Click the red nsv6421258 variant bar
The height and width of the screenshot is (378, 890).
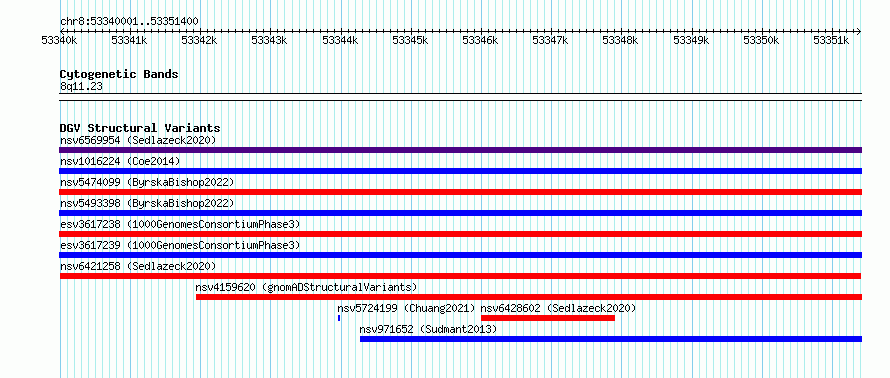460,276
